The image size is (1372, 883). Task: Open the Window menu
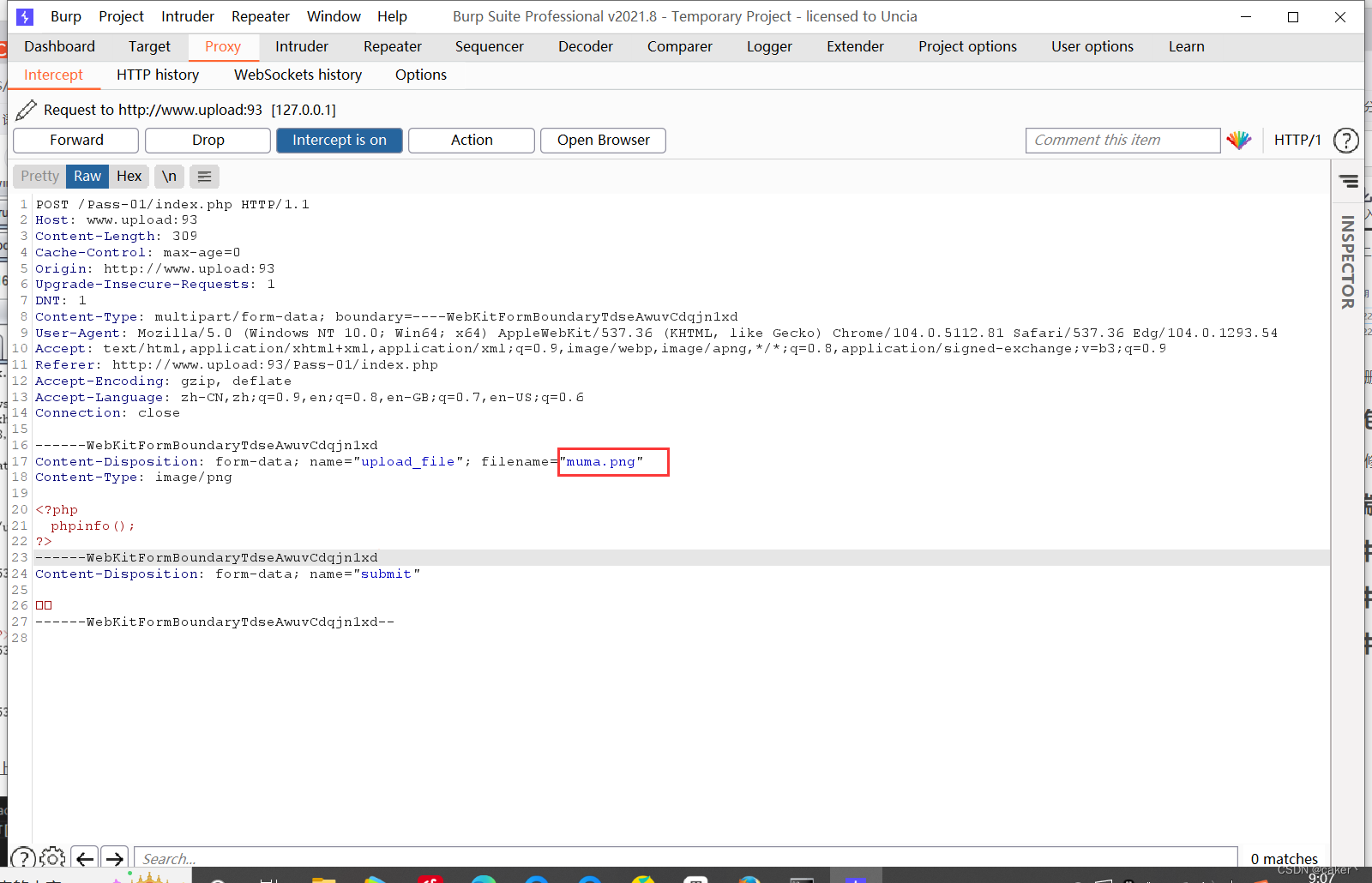[334, 16]
